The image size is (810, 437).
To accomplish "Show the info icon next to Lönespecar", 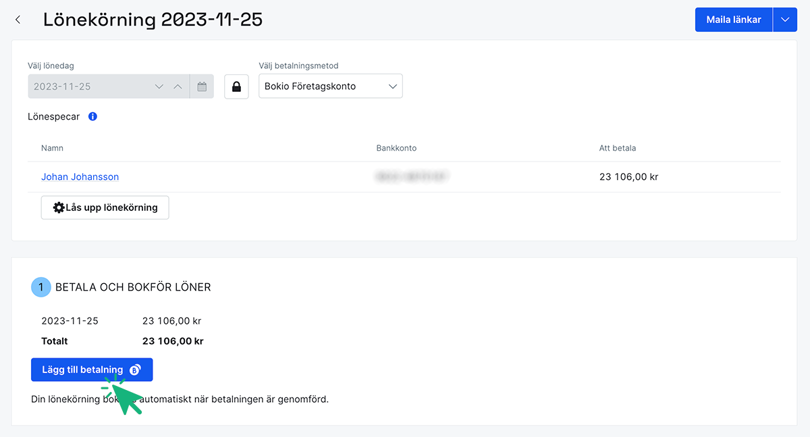I will (93, 117).
